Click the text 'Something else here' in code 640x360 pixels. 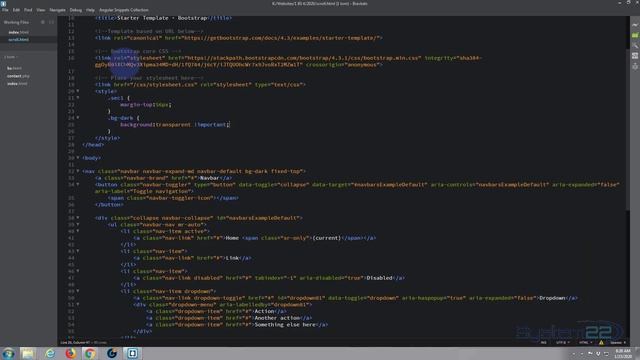point(285,324)
